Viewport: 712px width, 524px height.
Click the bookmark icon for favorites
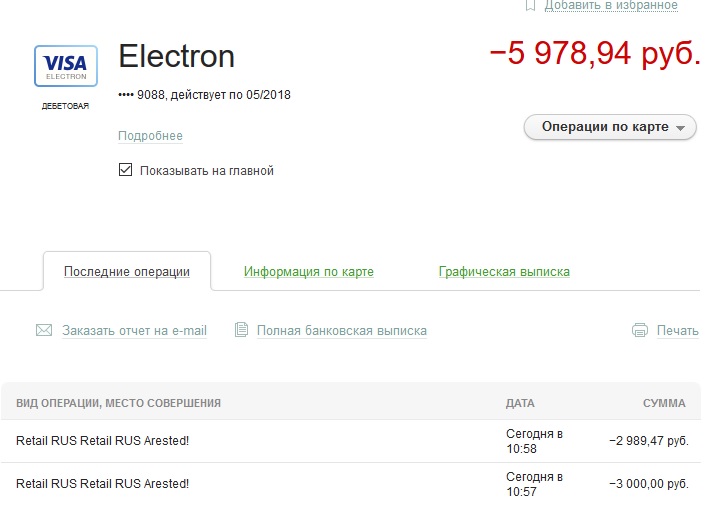tap(530, 5)
